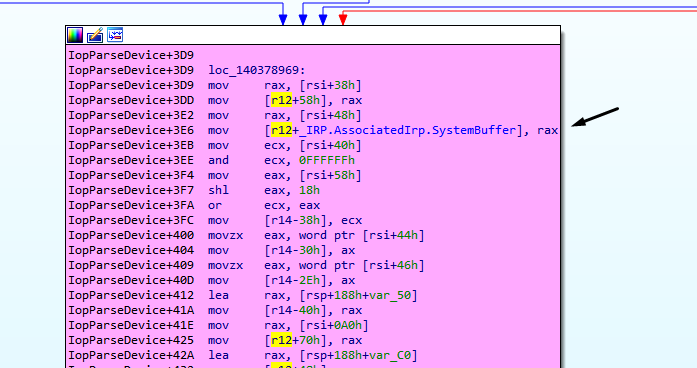This screenshot has width=697, height=368.
Task: Click the 'or ecx, eax' instruction
Action: 264,205
